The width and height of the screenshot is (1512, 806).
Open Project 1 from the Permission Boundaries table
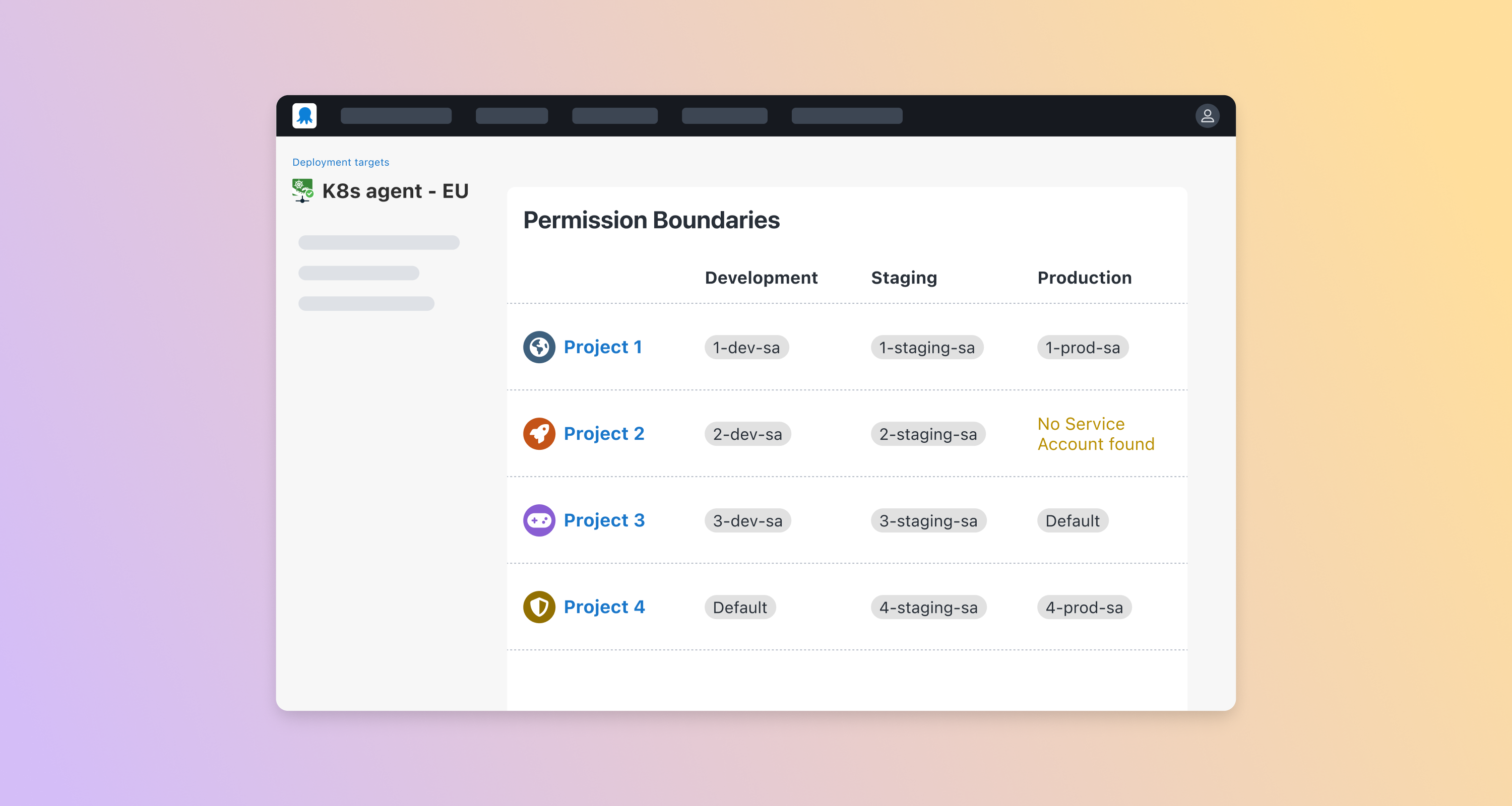coord(603,347)
